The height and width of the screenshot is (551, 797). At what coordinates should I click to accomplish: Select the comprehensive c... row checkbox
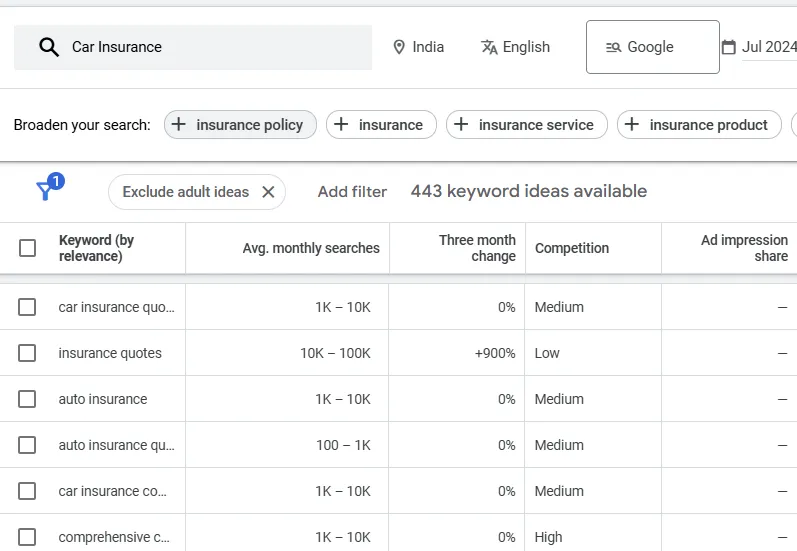[x=27, y=537]
